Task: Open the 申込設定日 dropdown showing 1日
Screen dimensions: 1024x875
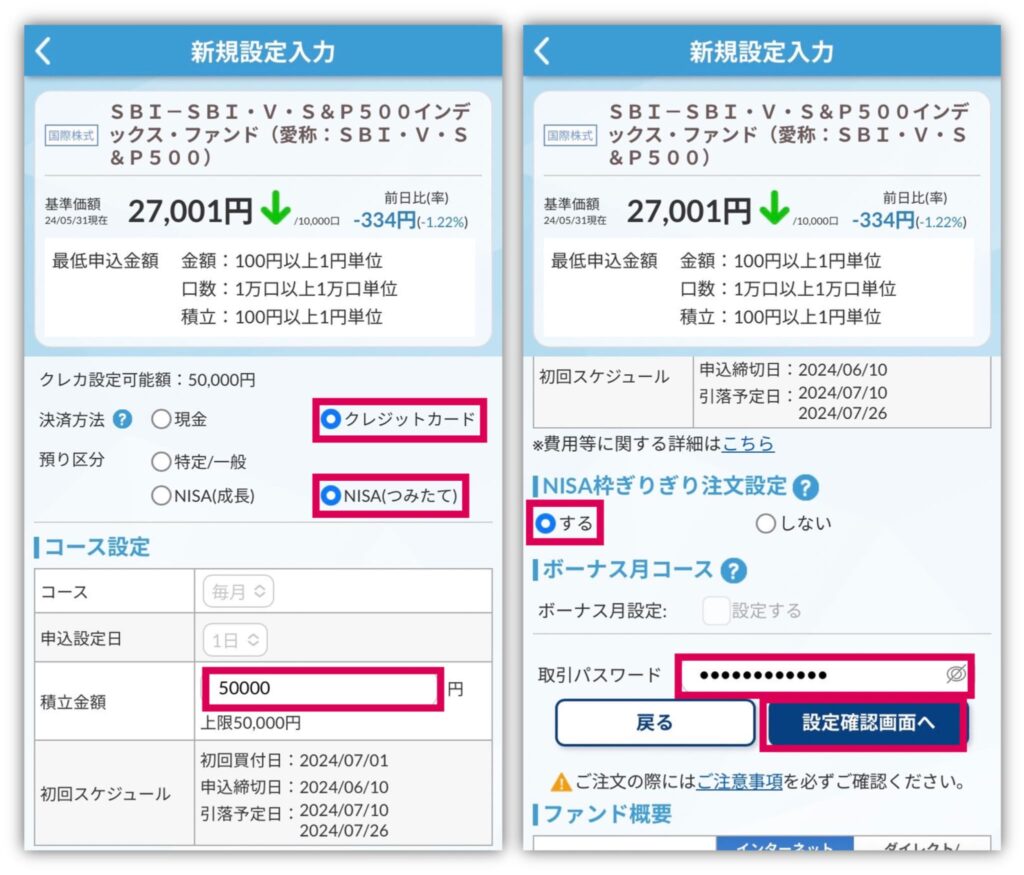Action: [234, 638]
